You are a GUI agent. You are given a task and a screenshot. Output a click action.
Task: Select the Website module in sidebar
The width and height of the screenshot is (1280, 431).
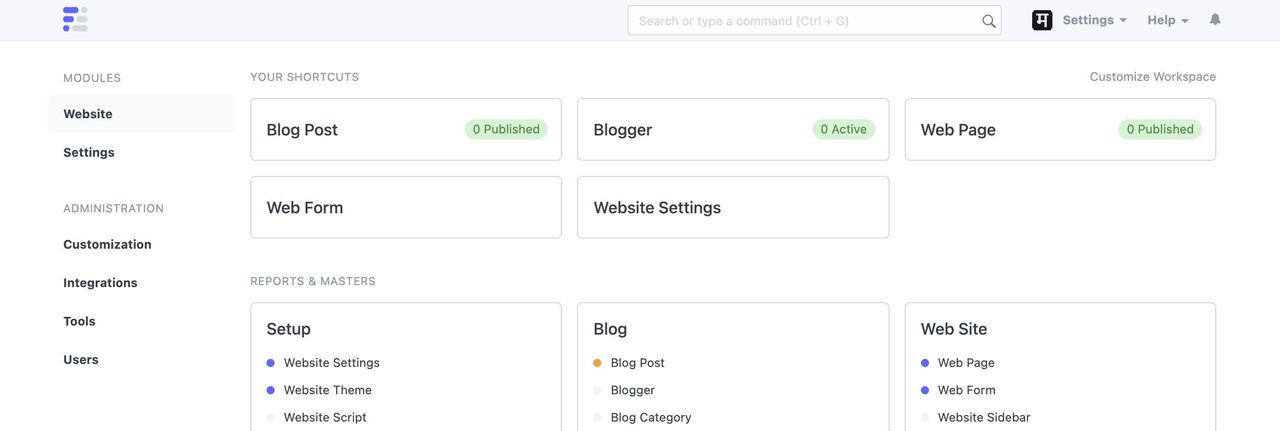(x=88, y=114)
